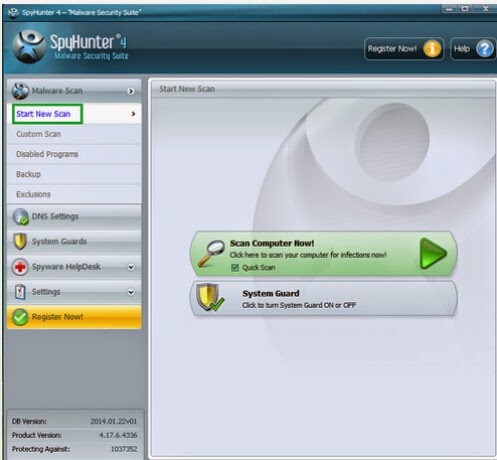Viewport: 497px width, 460px height.
Task: Click the orange info icon beside Register Now
Action: pos(432,49)
